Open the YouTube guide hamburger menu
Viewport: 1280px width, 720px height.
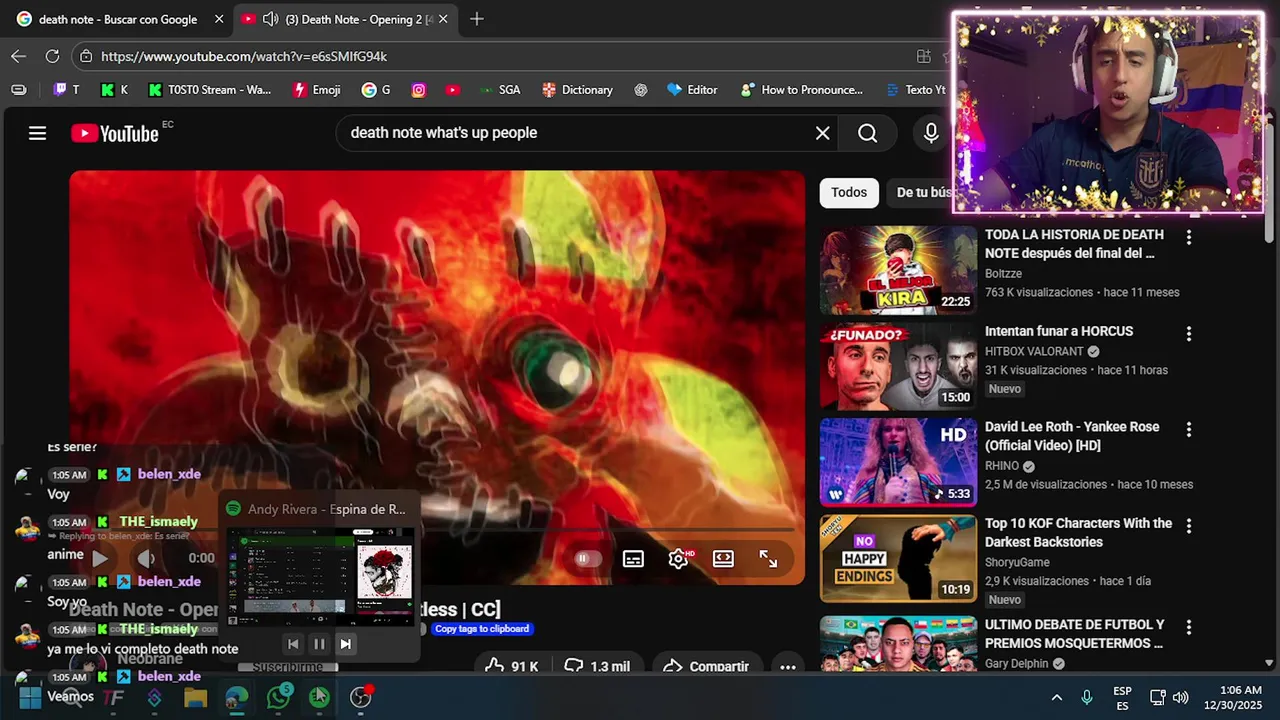coord(37,133)
